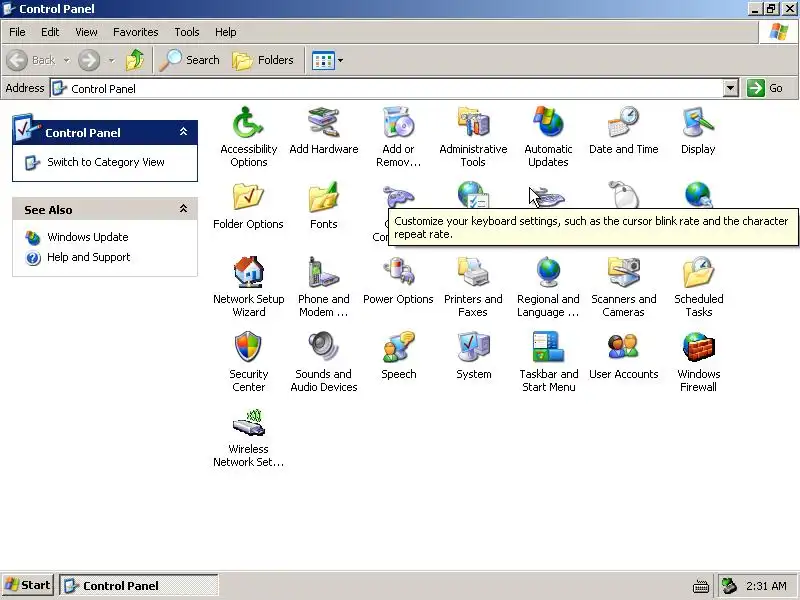This screenshot has width=800, height=600.
Task: Expand the Address bar dropdown
Action: click(731, 88)
